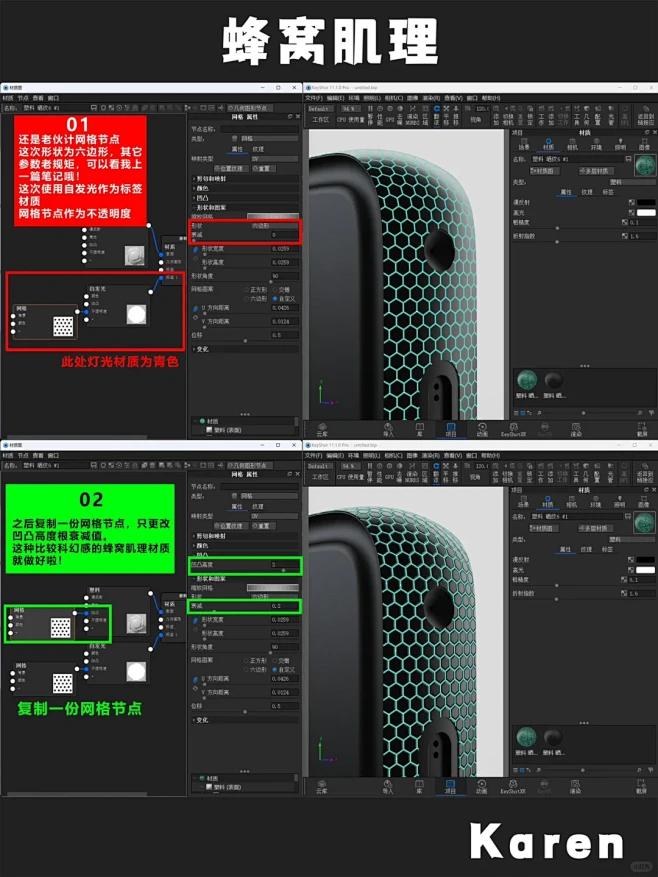Click the 导入 import icon in the upper window

point(388,428)
